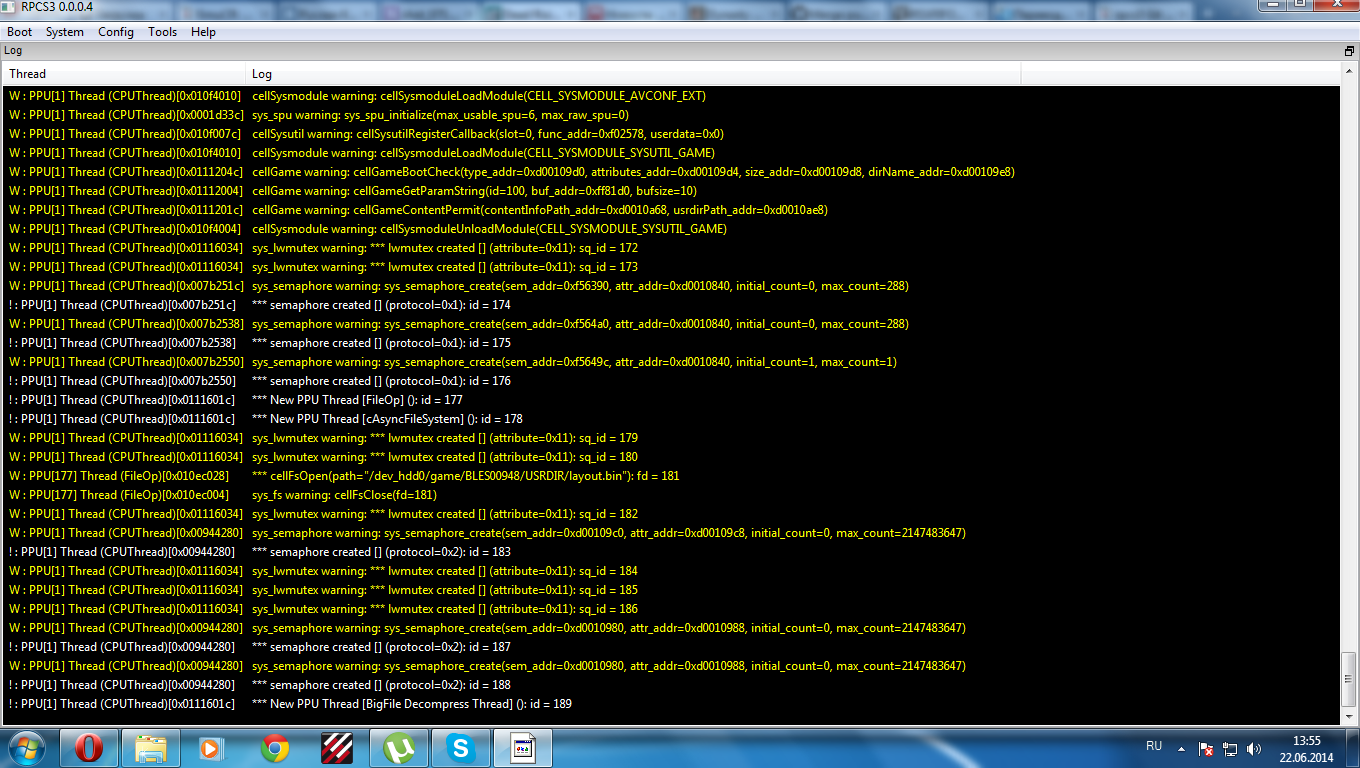The width and height of the screenshot is (1360, 768).
Task: Select the cellGameBootCheck warning row
Action: 671,172
